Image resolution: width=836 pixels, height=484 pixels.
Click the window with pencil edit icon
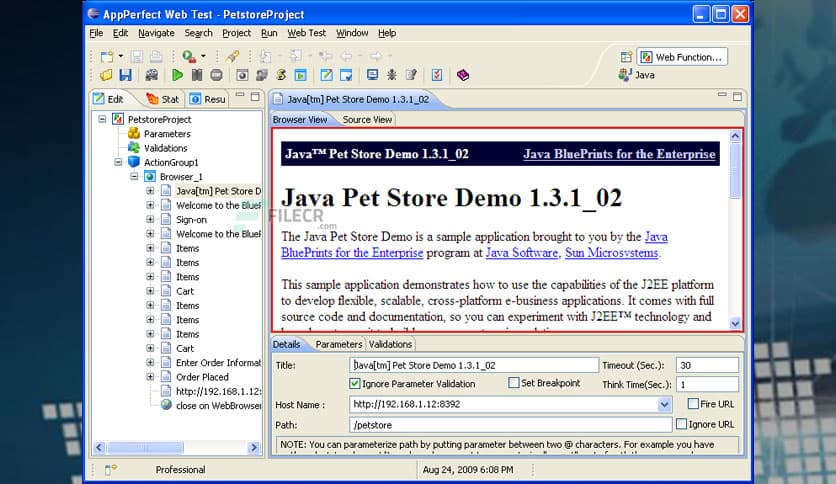326,75
